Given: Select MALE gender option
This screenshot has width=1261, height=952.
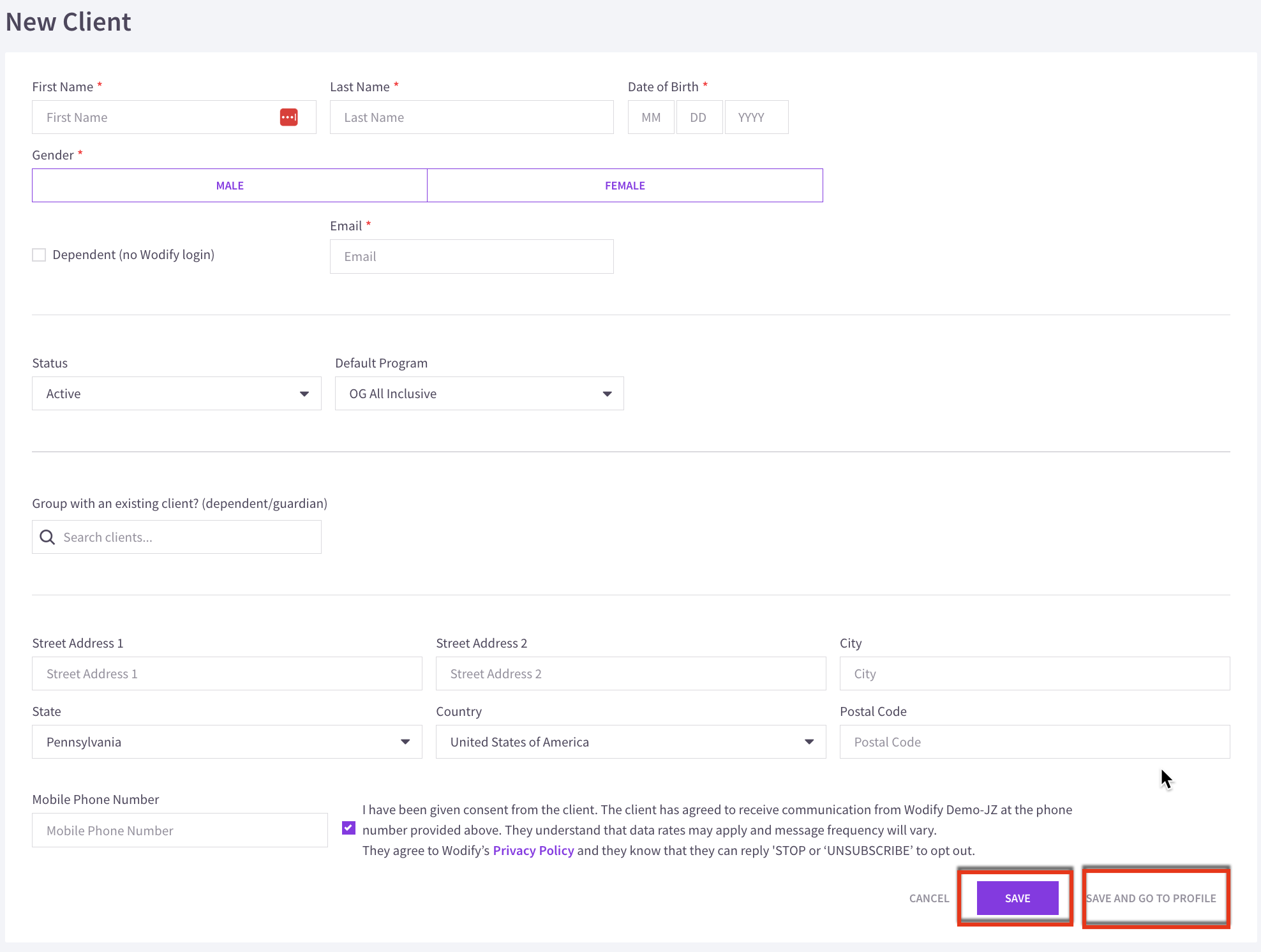Looking at the screenshot, I should pos(230,186).
